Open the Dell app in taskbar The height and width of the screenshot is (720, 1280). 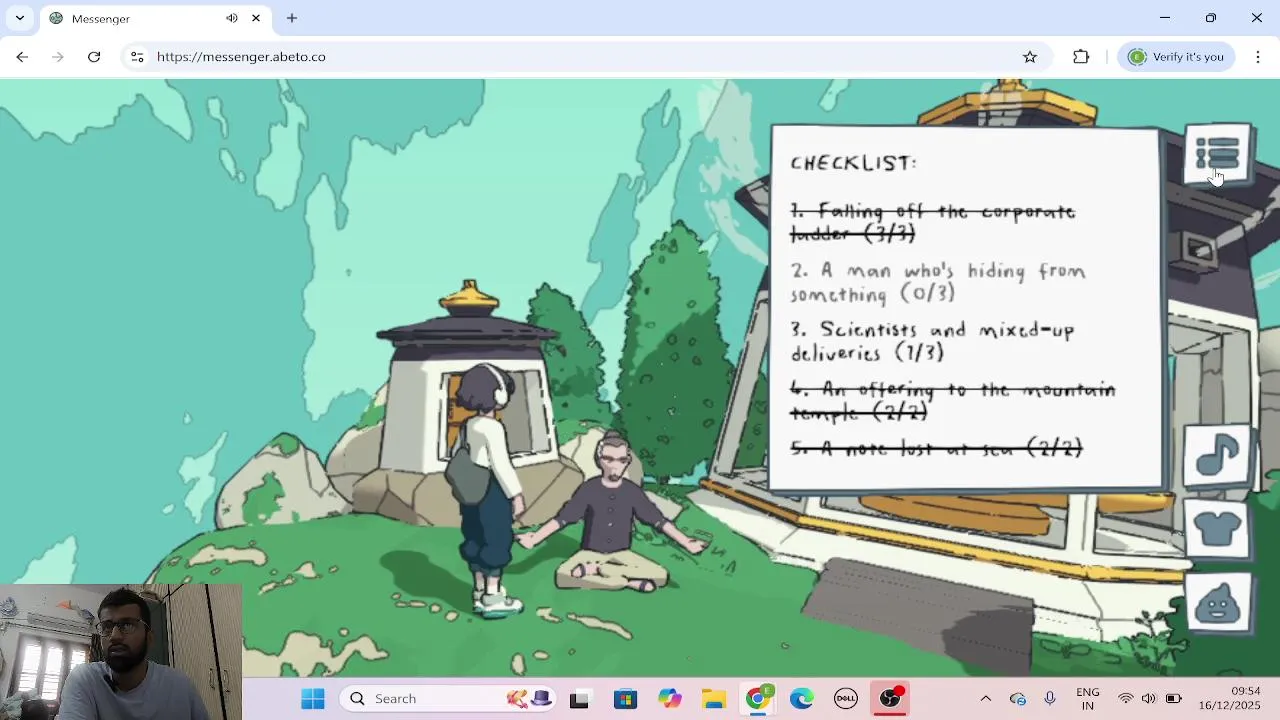pyautogui.click(x=846, y=698)
